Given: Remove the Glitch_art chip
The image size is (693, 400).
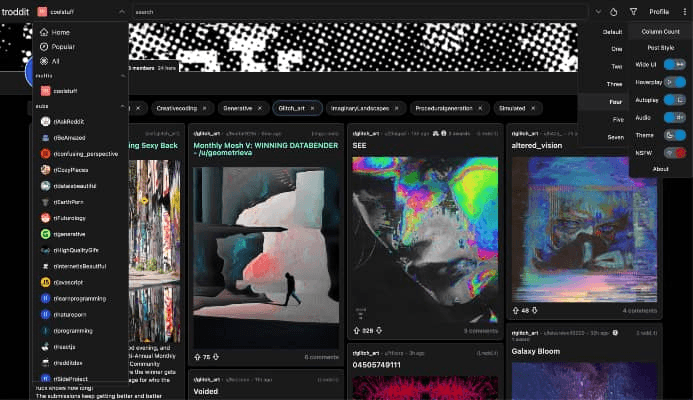Looking at the screenshot, I should click(312, 108).
